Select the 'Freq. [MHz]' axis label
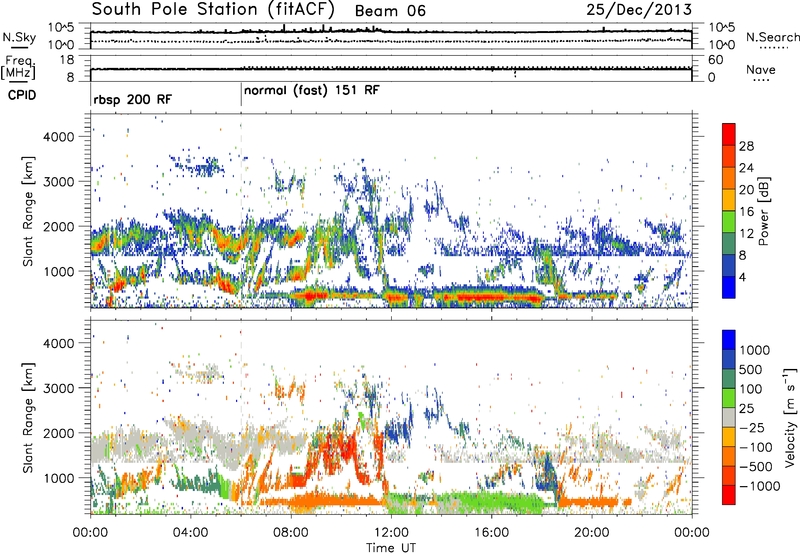 coord(18,68)
